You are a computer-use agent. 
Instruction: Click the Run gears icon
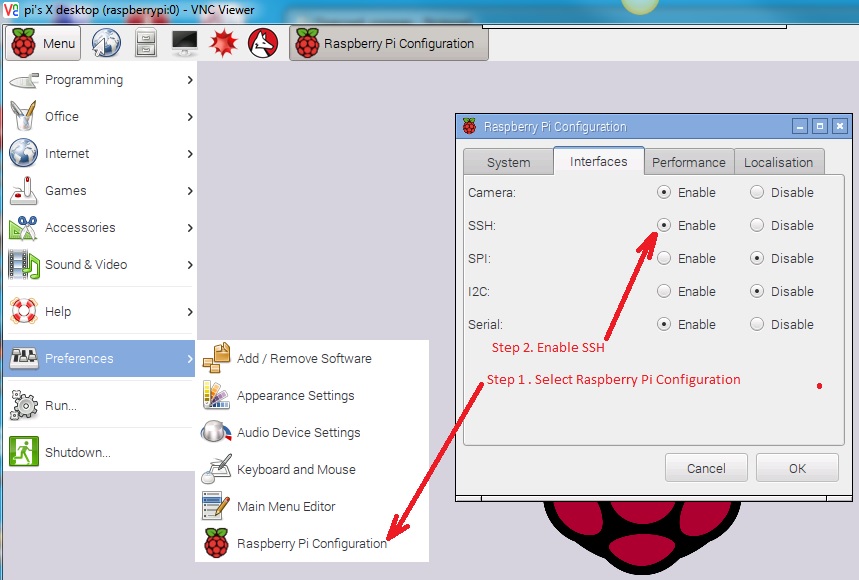click(x=24, y=405)
